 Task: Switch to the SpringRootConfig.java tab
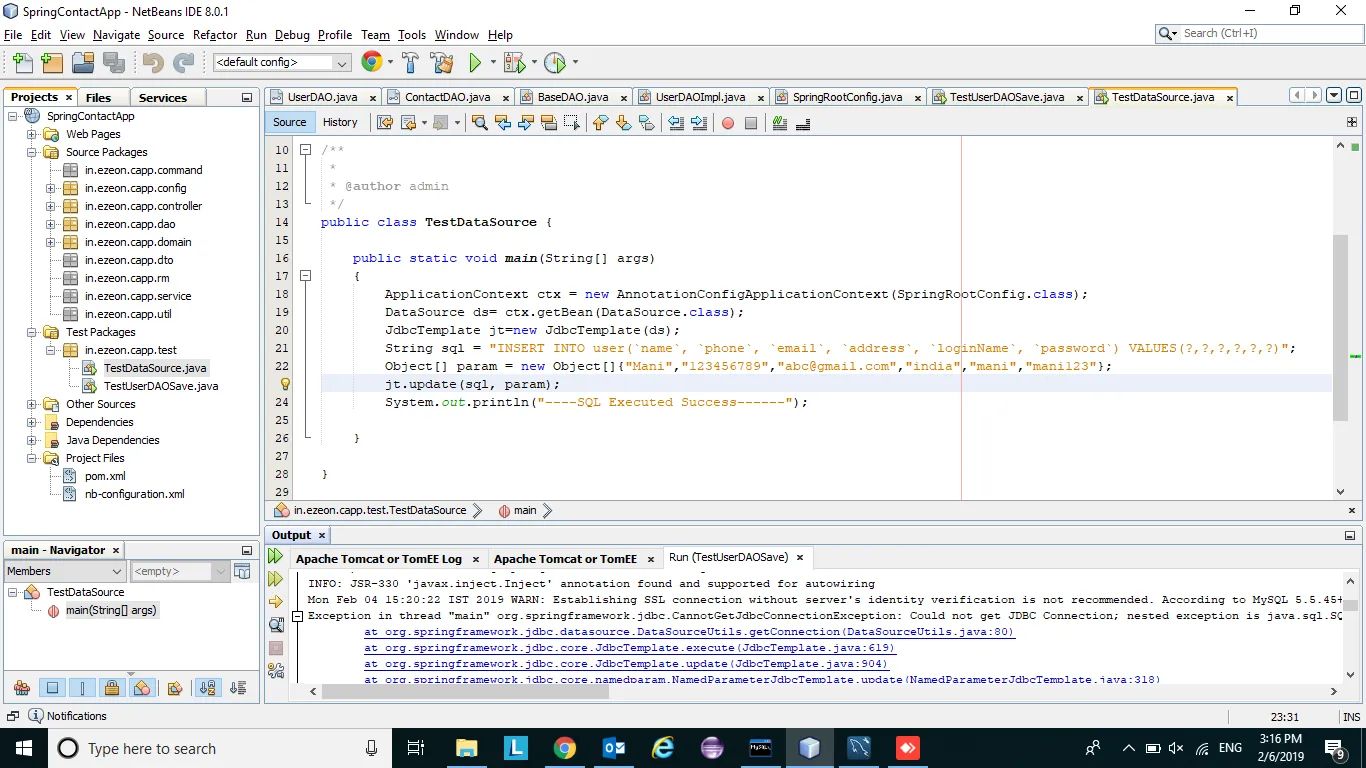coord(846,97)
